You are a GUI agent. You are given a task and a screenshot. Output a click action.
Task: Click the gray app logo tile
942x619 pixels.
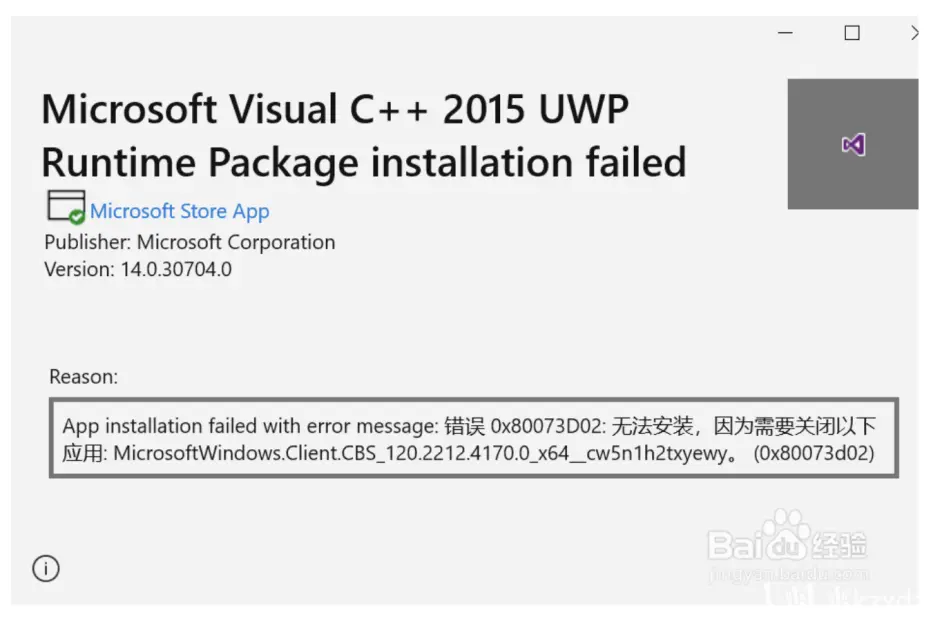[x=853, y=144]
